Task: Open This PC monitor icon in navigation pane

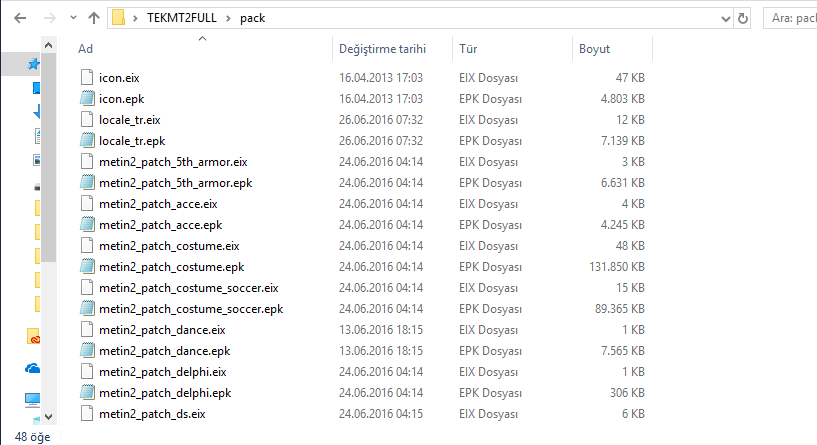Action: tap(32, 399)
